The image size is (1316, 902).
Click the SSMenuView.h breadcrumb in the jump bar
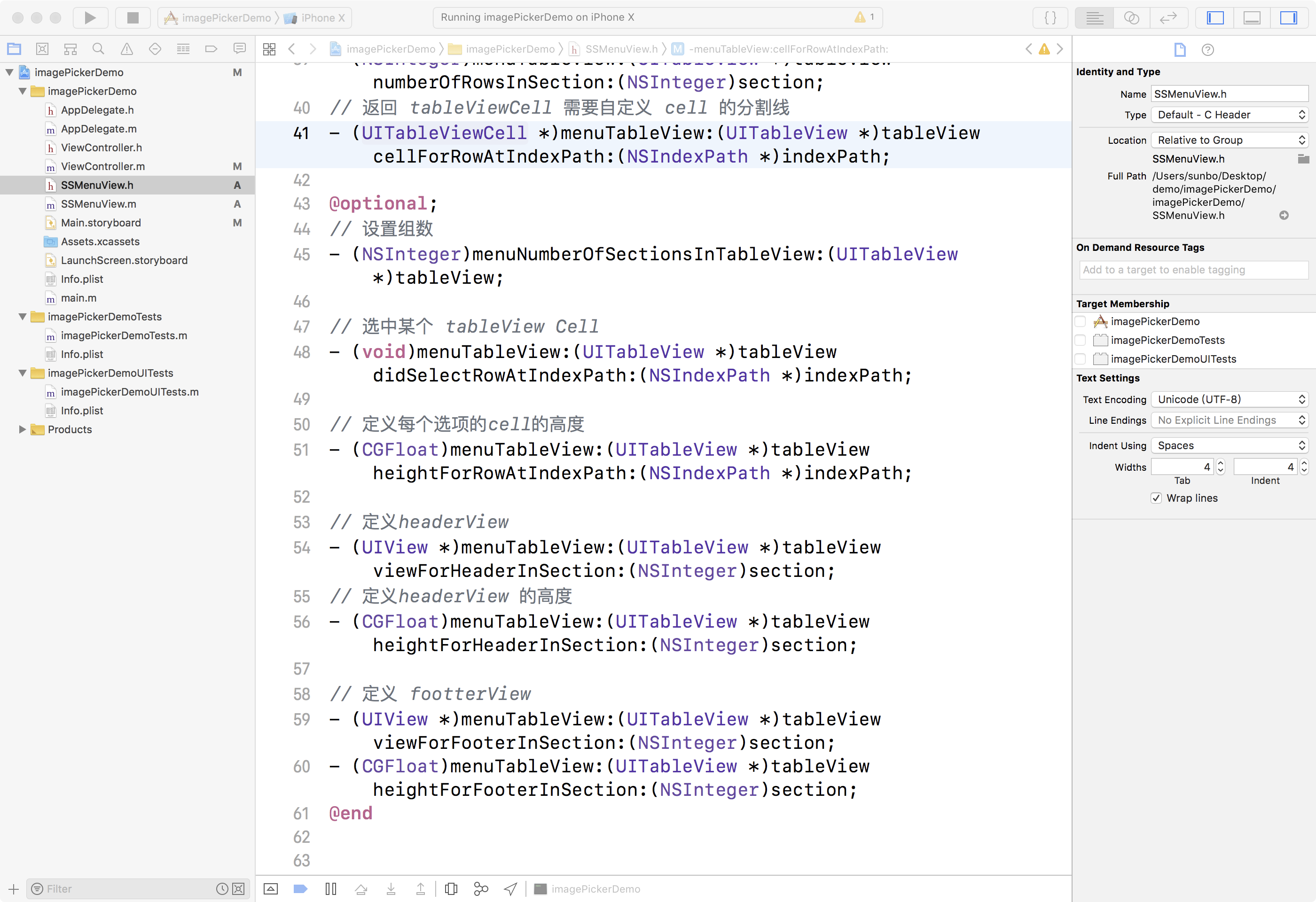[x=620, y=49]
